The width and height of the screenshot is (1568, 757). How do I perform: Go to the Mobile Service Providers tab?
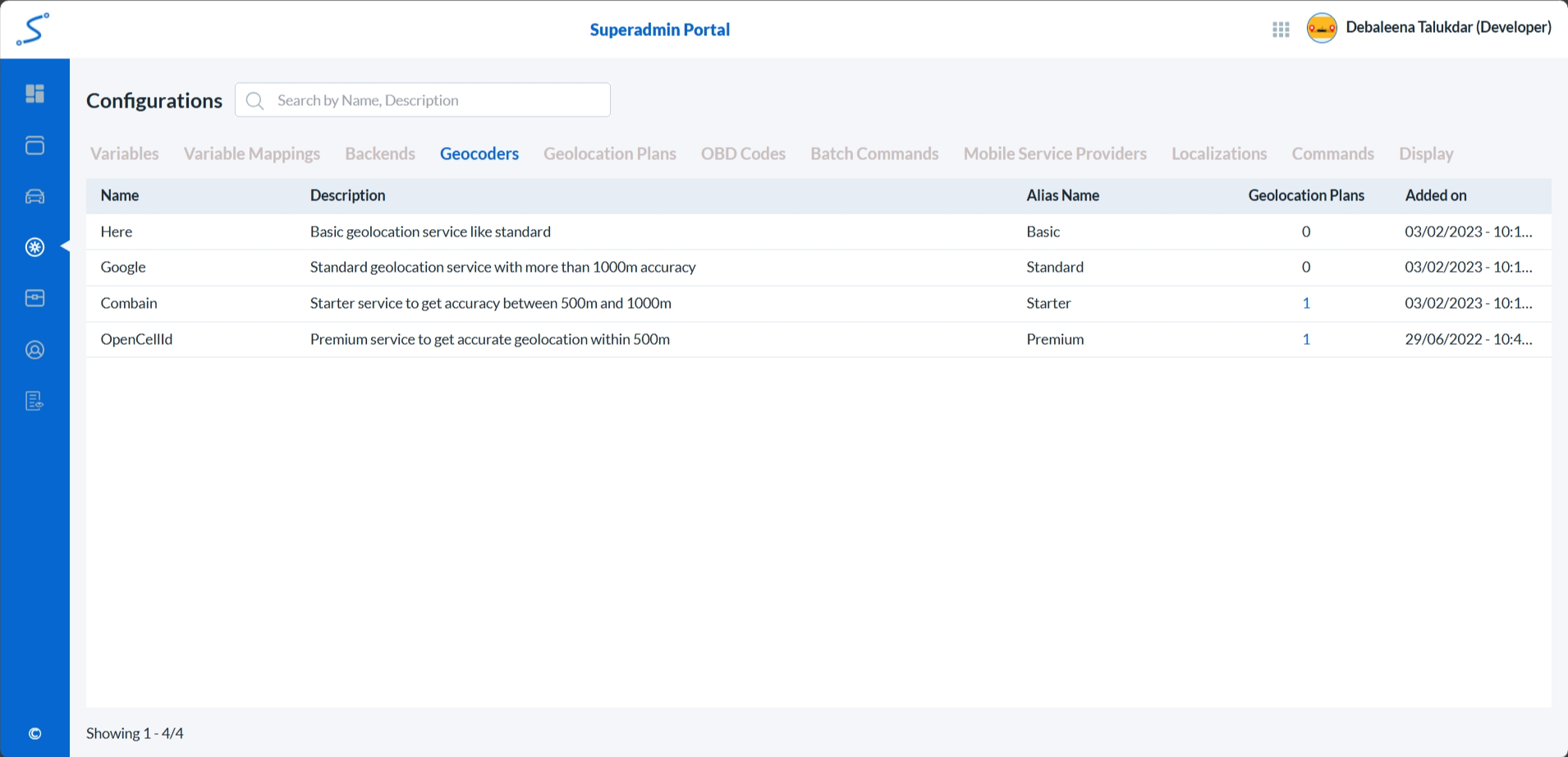pos(1054,154)
